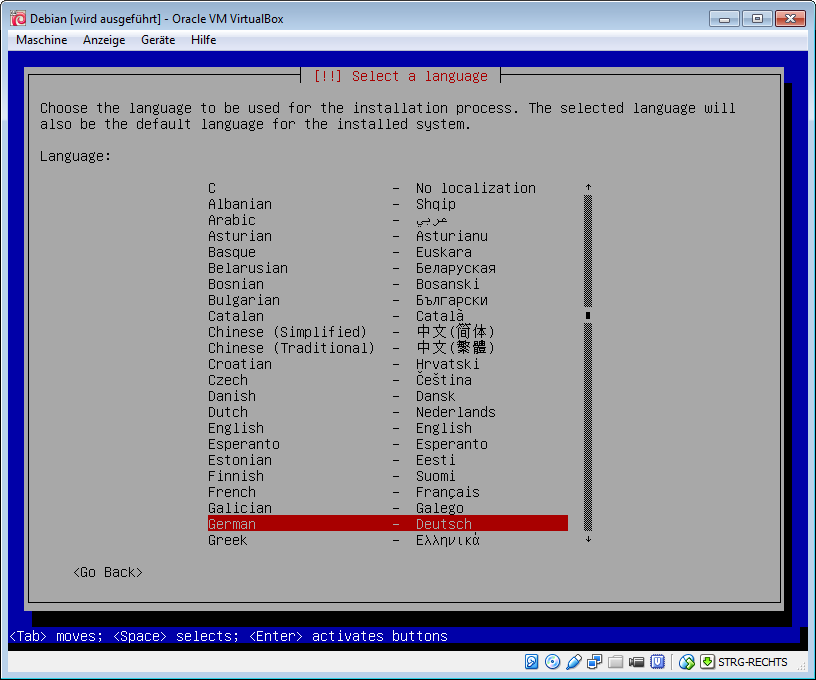Select Chinese (Simplified) in the list
Viewport: 816px width, 680px height.
coord(388,332)
